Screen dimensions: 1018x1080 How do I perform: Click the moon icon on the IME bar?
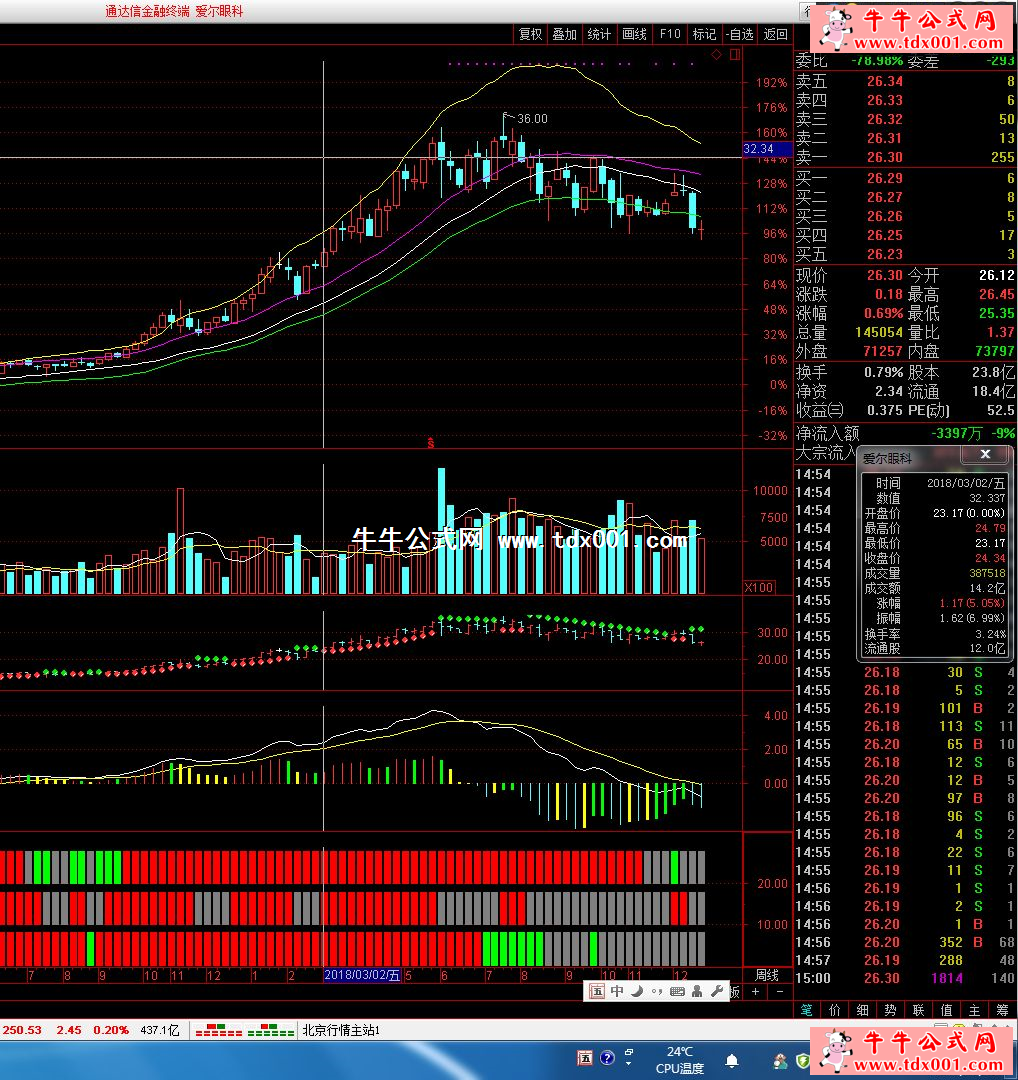(636, 991)
